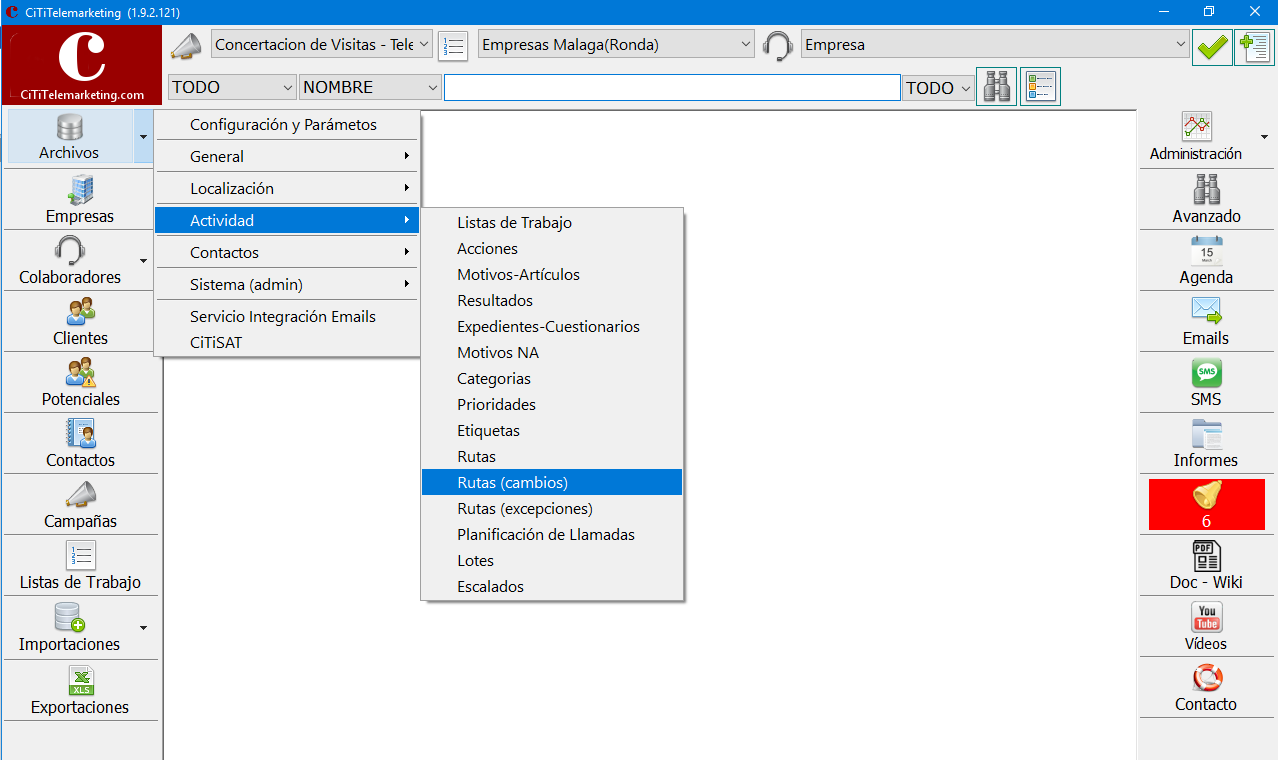Open the Empresa type dropdown
1278x760 pixels.
(x=995, y=45)
